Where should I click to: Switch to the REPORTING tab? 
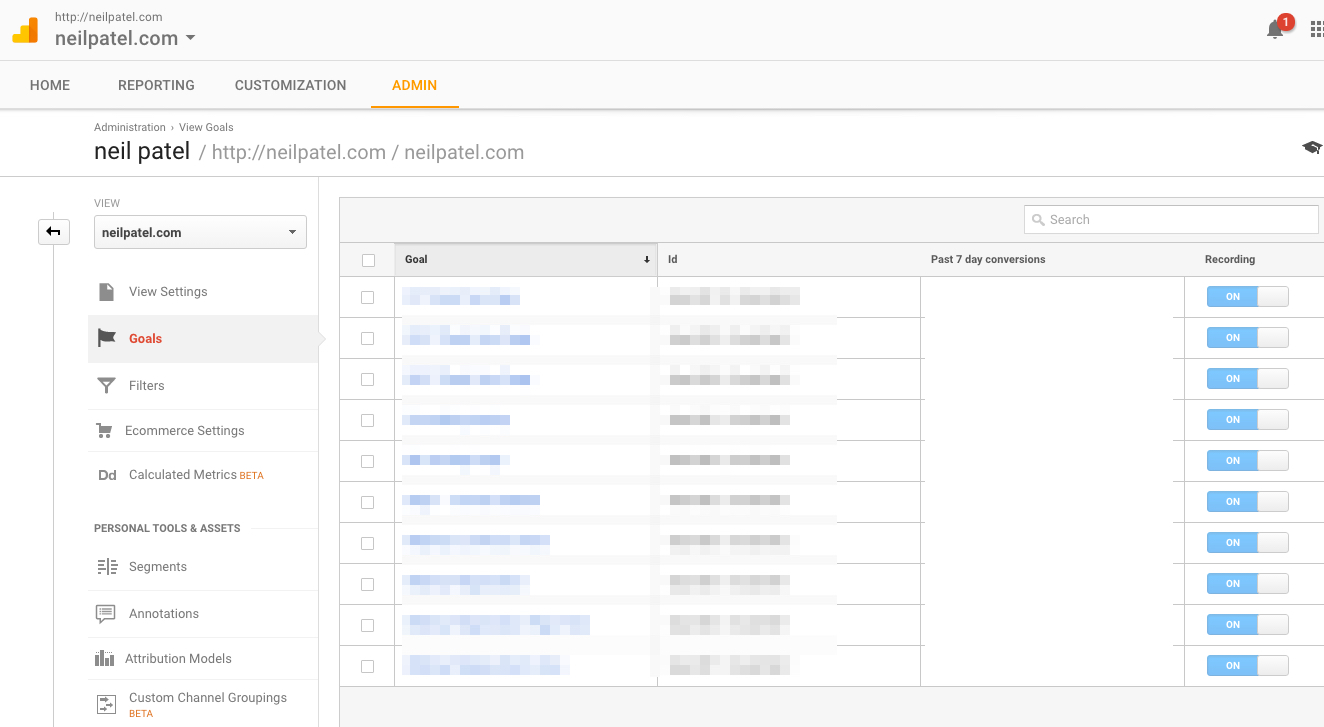pos(156,86)
